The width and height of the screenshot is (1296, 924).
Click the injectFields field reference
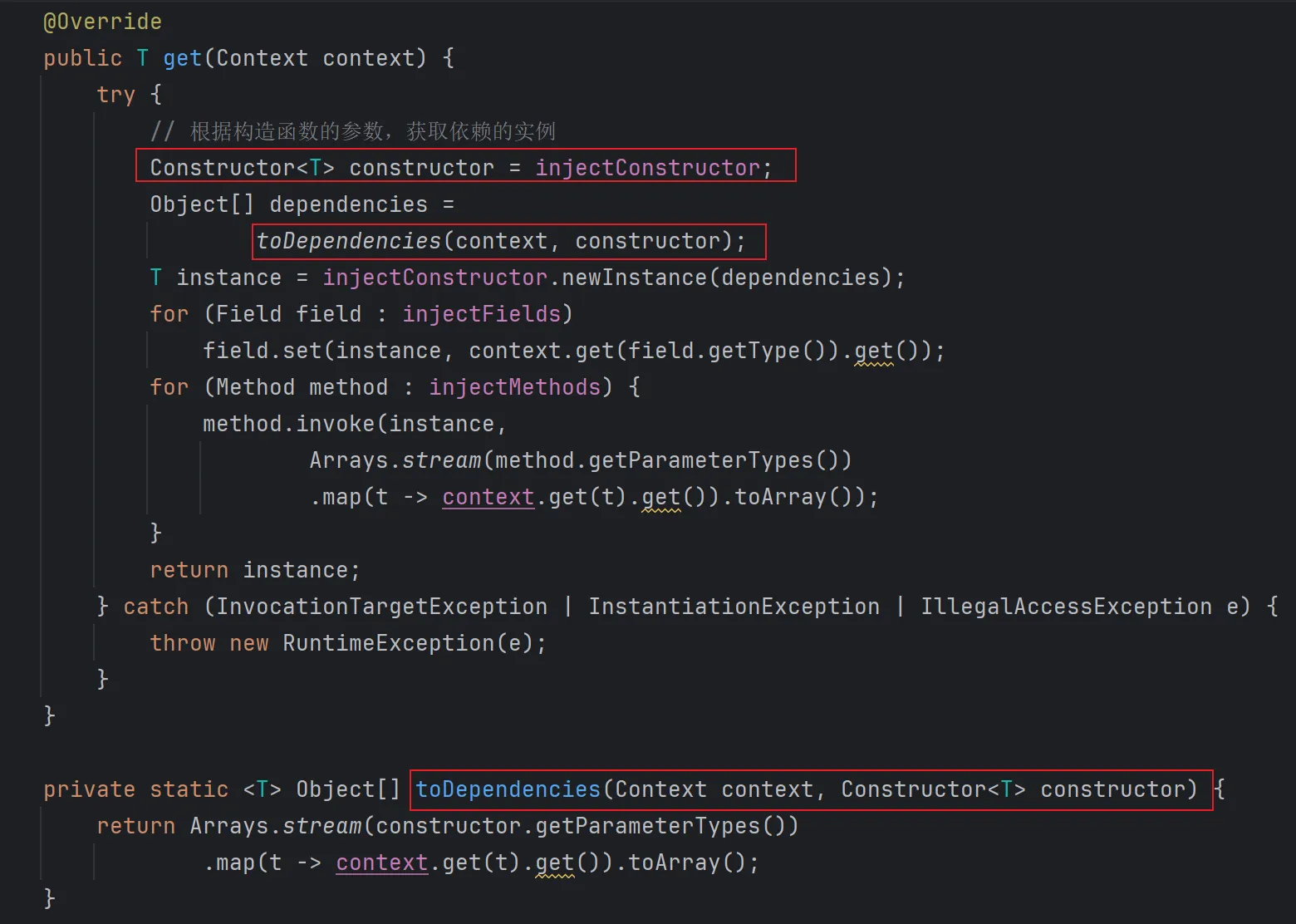point(482,314)
